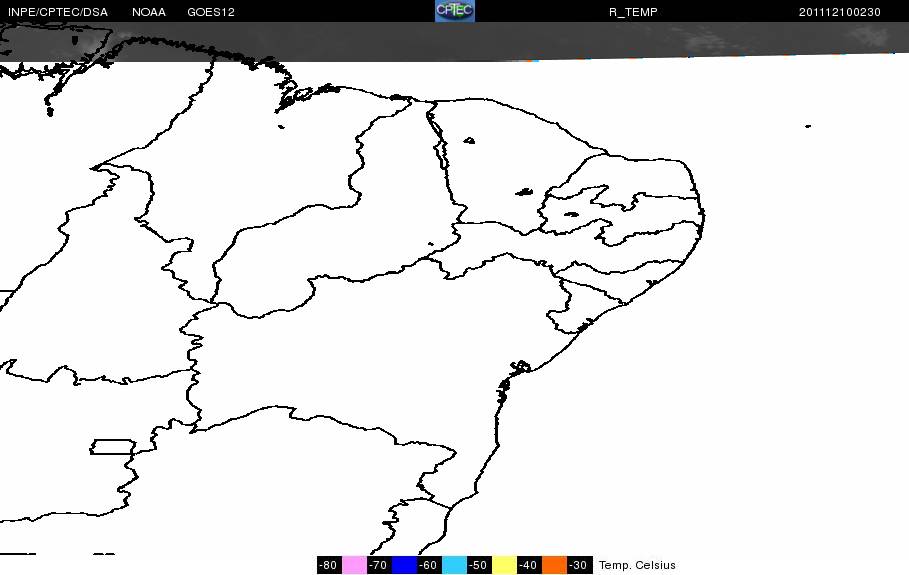The width and height of the screenshot is (909, 575).
Task: Select the yellow -50 temperature swatch
Action: pos(504,565)
